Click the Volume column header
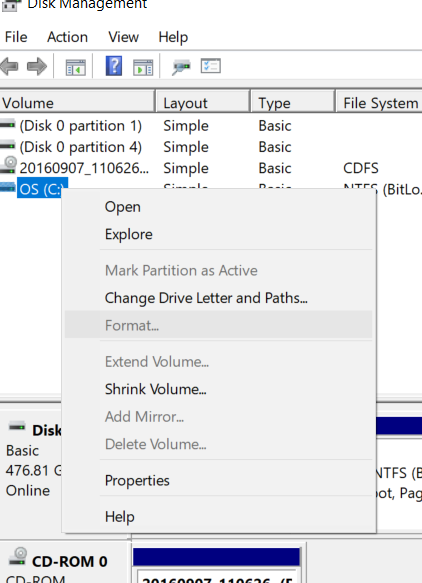 77,103
